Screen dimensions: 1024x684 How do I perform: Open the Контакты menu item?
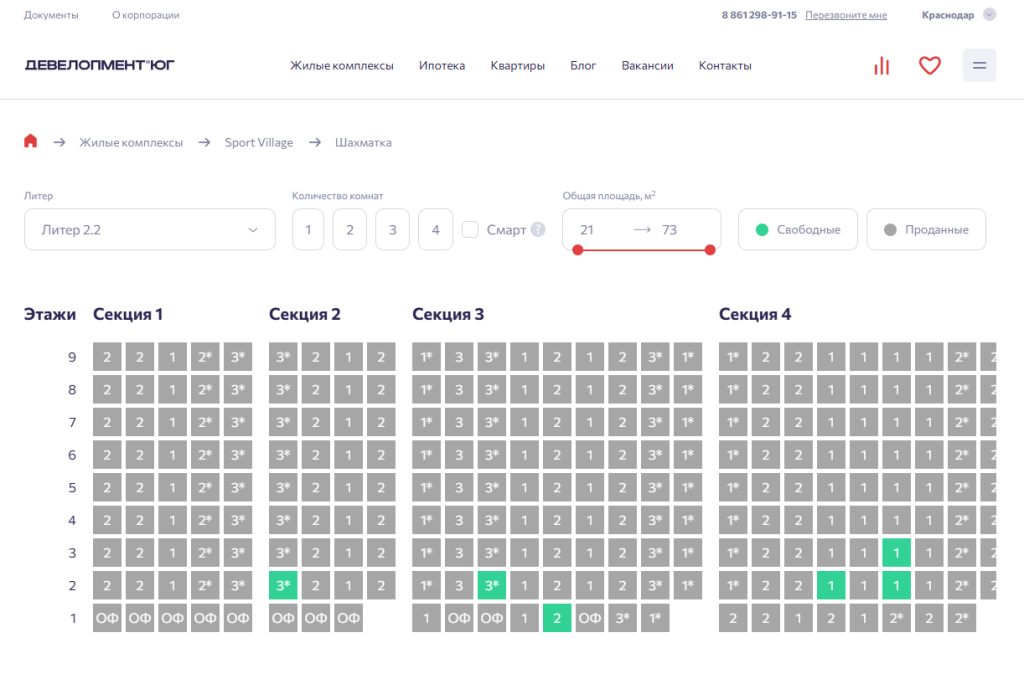click(725, 65)
